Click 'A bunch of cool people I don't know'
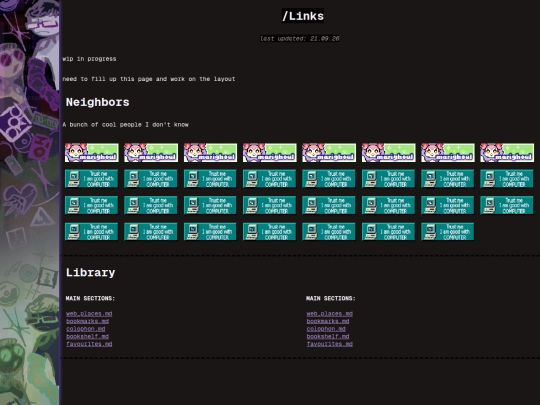 [125, 125]
